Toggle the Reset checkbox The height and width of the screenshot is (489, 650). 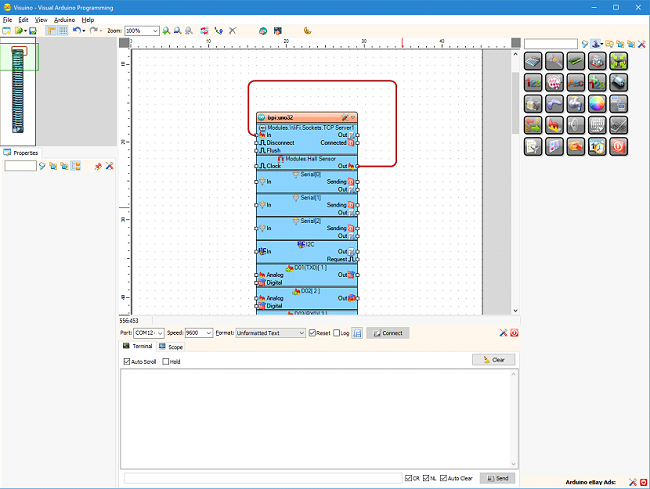313,333
